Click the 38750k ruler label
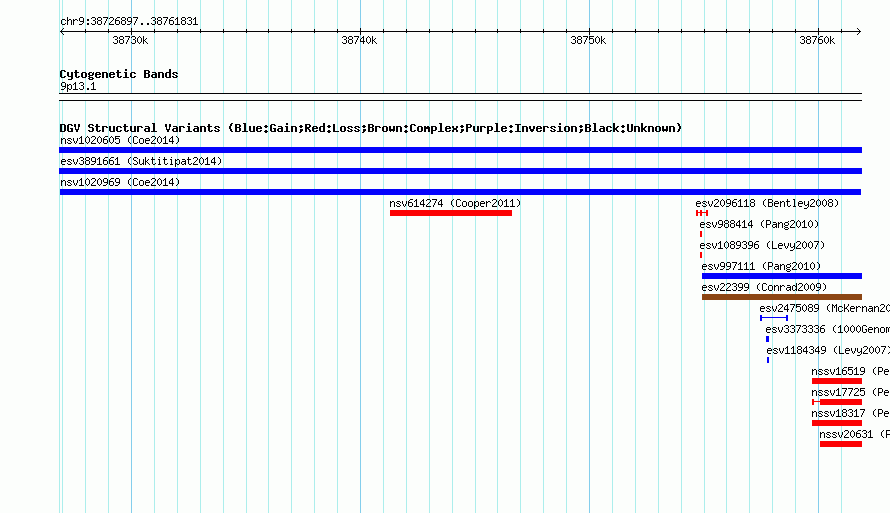The width and height of the screenshot is (890, 513). pyautogui.click(x=588, y=40)
